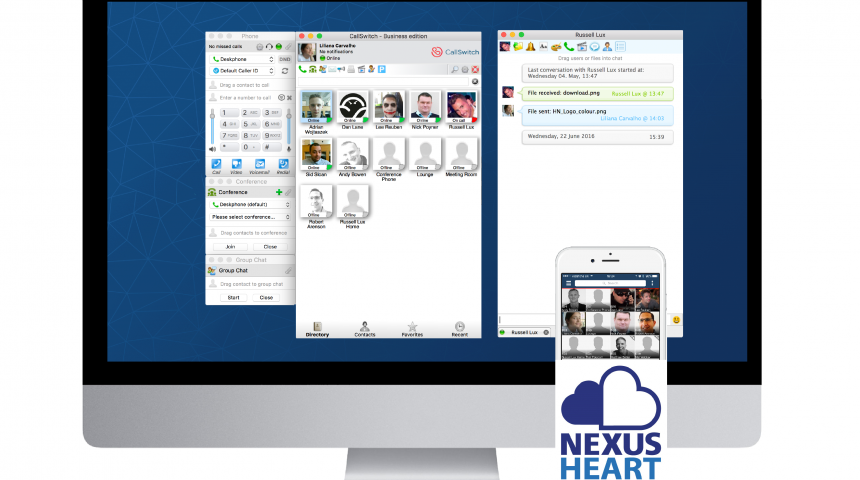Open the emoji smiley in chat input
The height and width of the screenshot is (480, 860).
tap(676, 320)
